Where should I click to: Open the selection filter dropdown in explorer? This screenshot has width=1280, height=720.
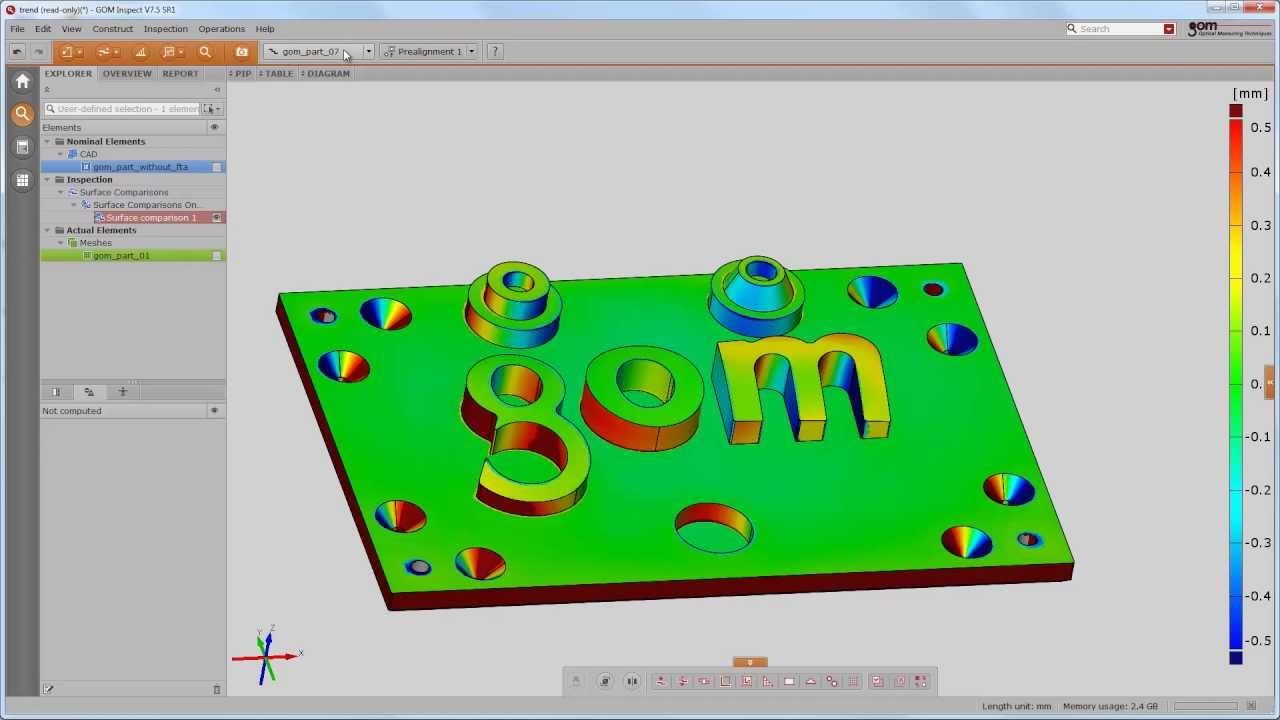[x=210, y=109]
